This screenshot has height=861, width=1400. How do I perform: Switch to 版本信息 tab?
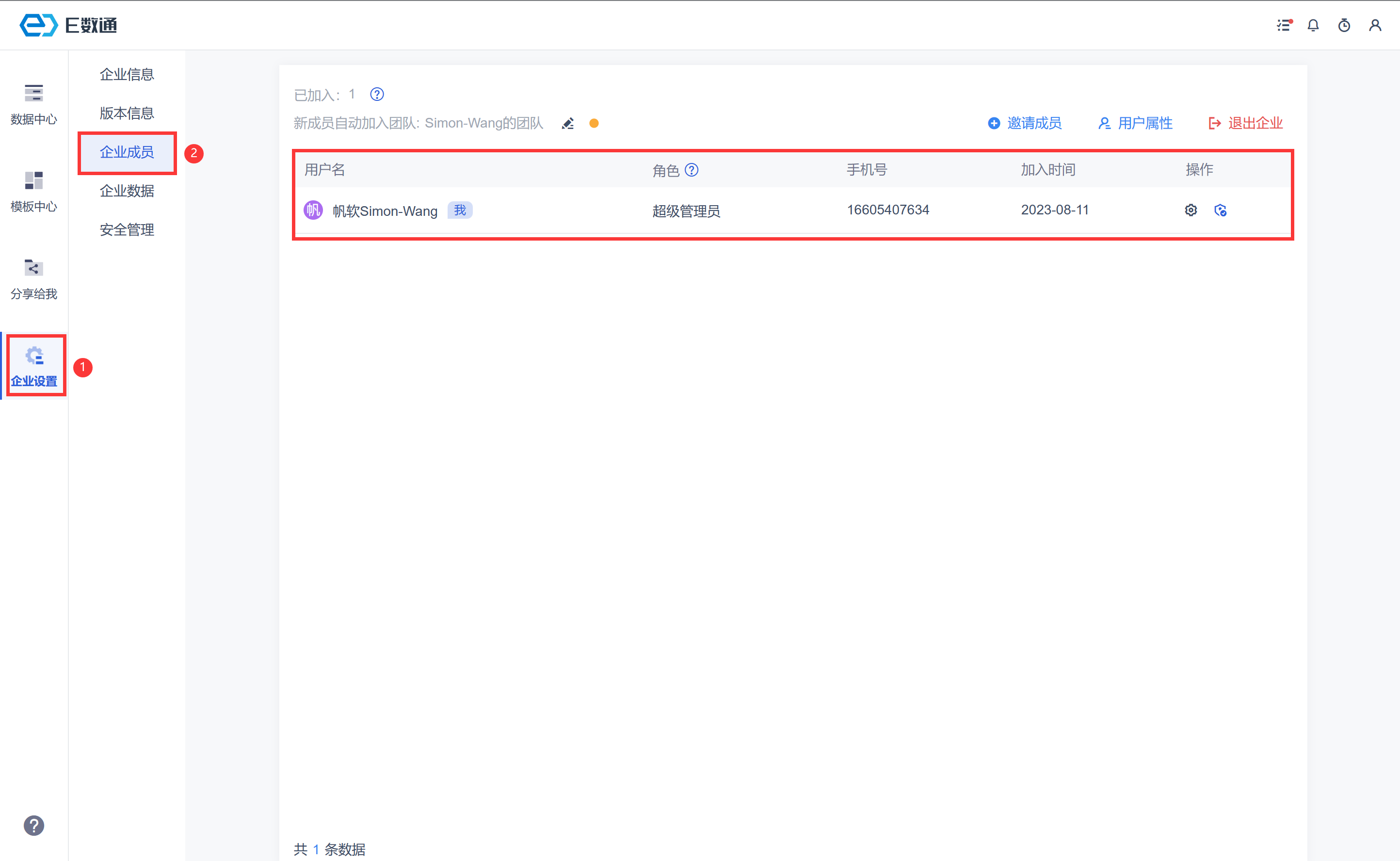tap(127, 114)
